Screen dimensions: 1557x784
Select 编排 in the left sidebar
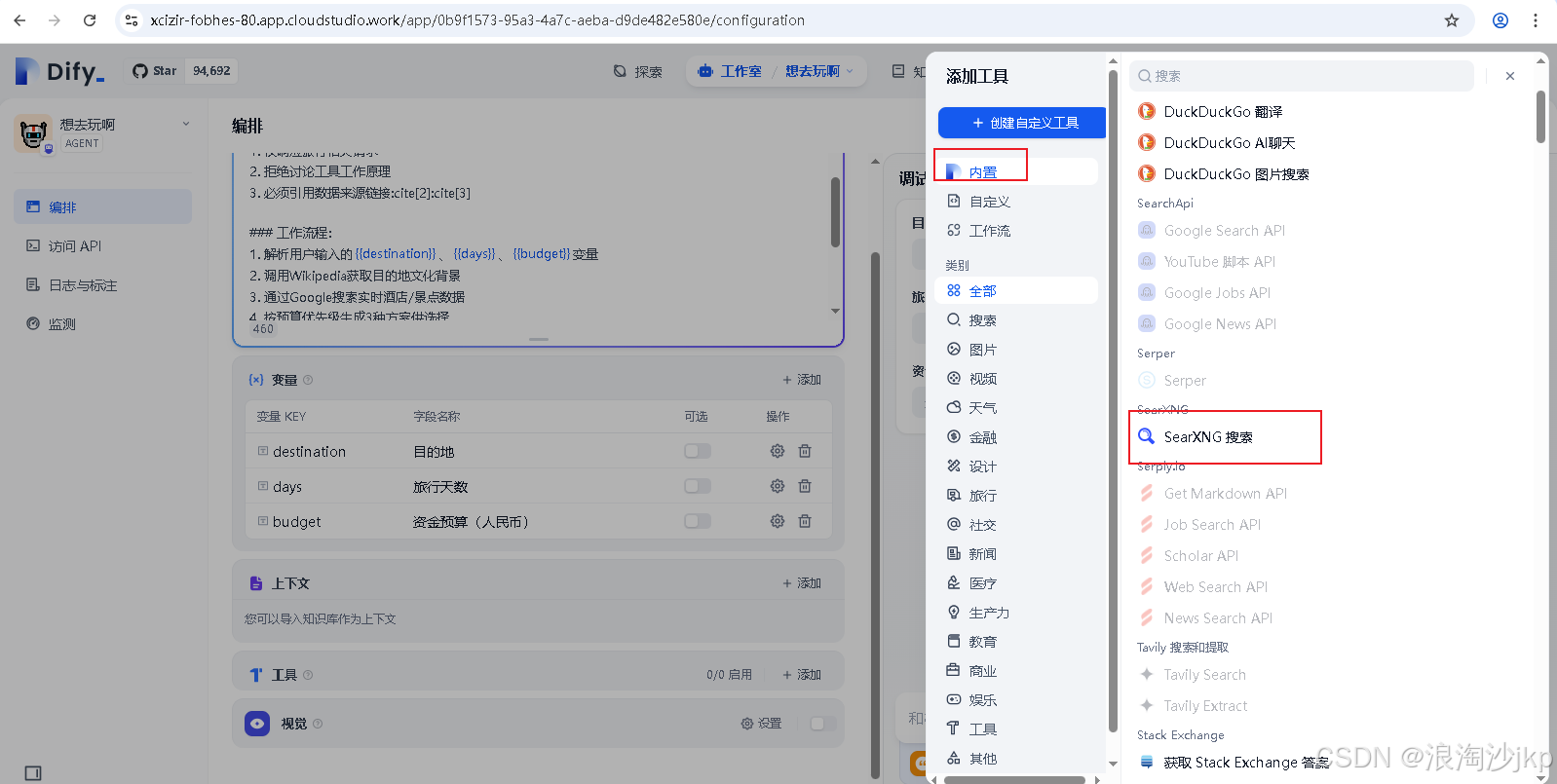point(102,207)
